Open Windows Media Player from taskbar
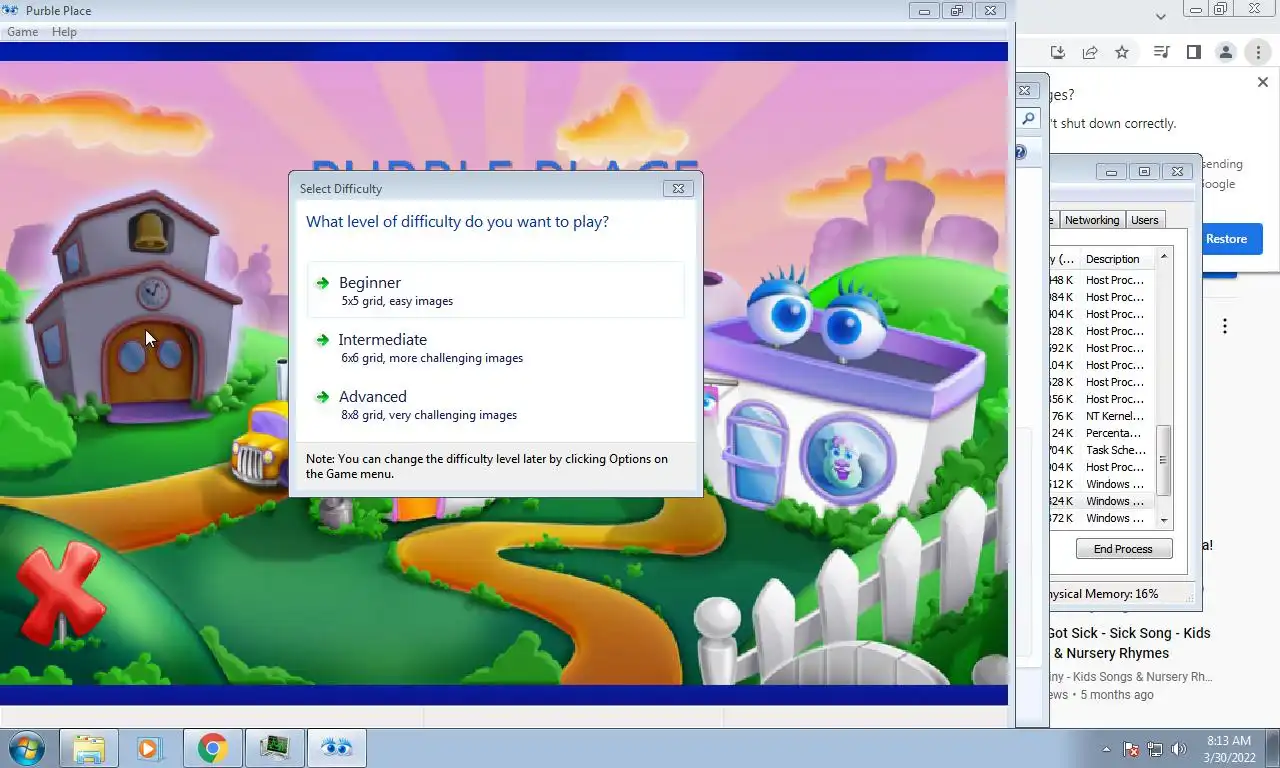Screen dimensions: 1280x768 [150, 748]
